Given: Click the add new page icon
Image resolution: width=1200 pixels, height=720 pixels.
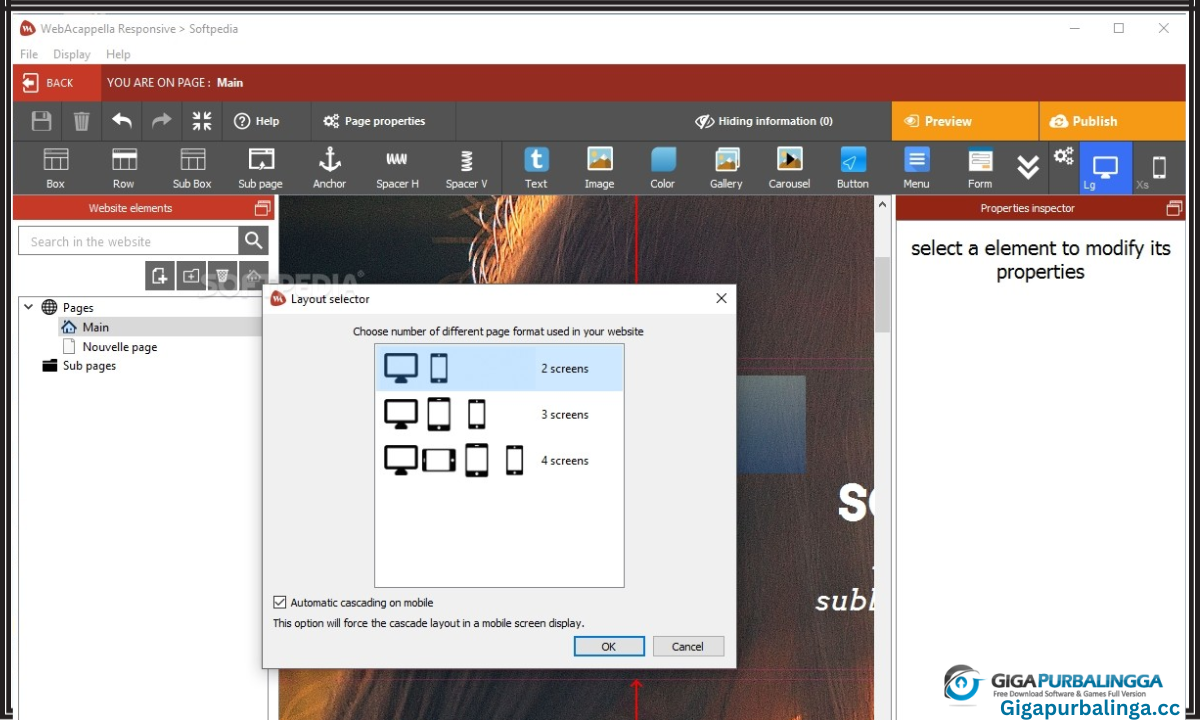Looking at the screenshot, I should point(160,276).
